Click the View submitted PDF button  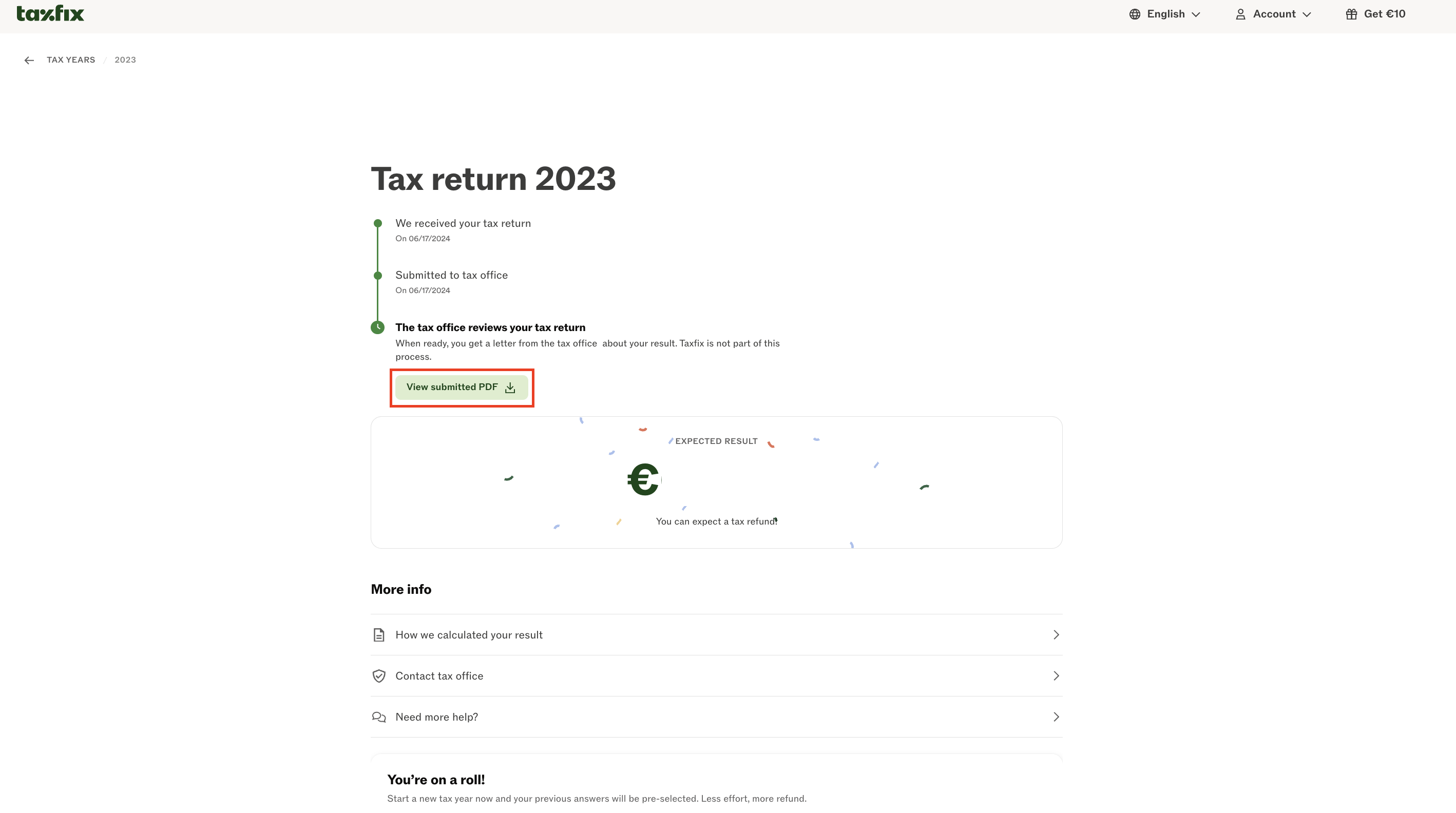[461, 388]
